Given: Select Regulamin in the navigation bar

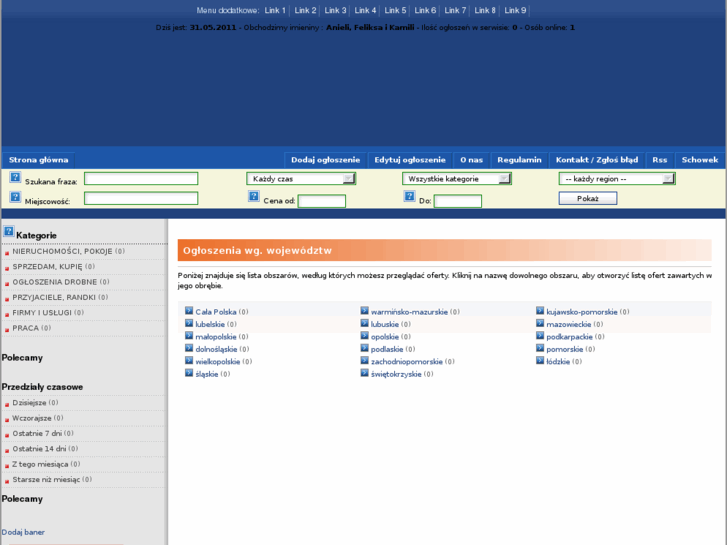Looking at the screenshot, I should coord(519,160).
